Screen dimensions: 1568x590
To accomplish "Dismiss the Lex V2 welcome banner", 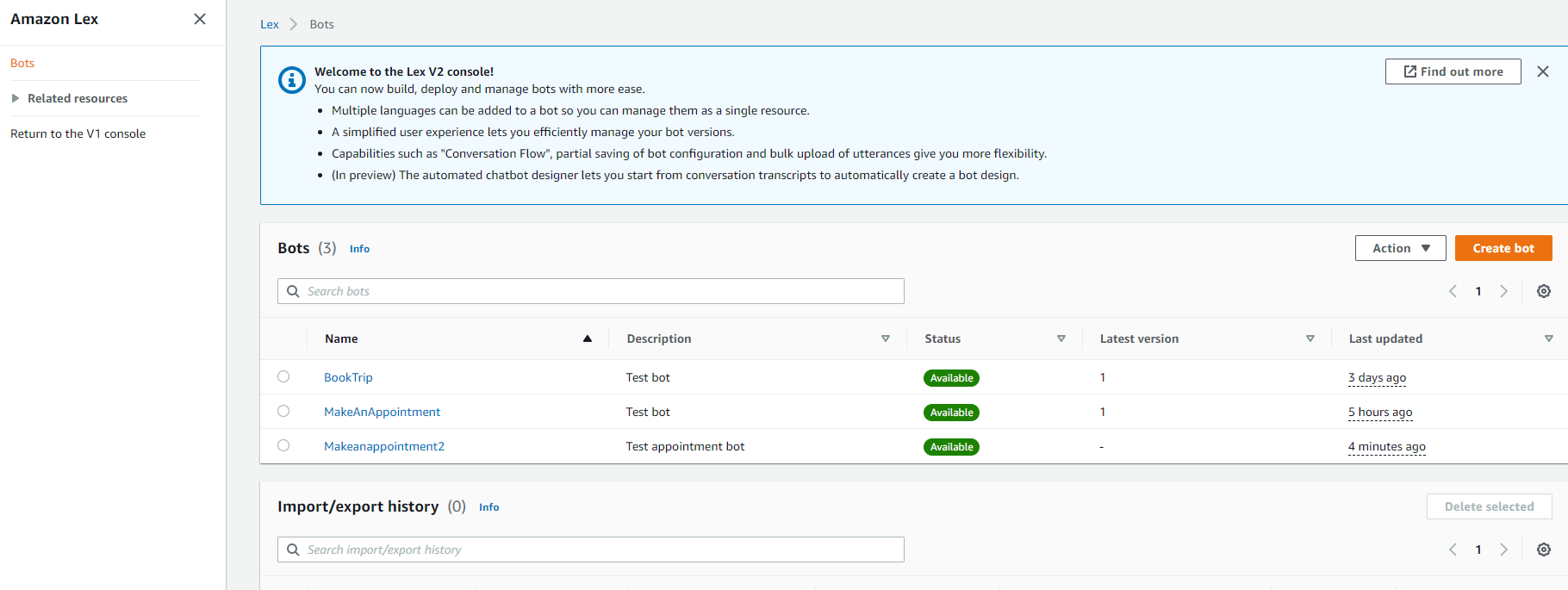I will tap(1542, 71).
